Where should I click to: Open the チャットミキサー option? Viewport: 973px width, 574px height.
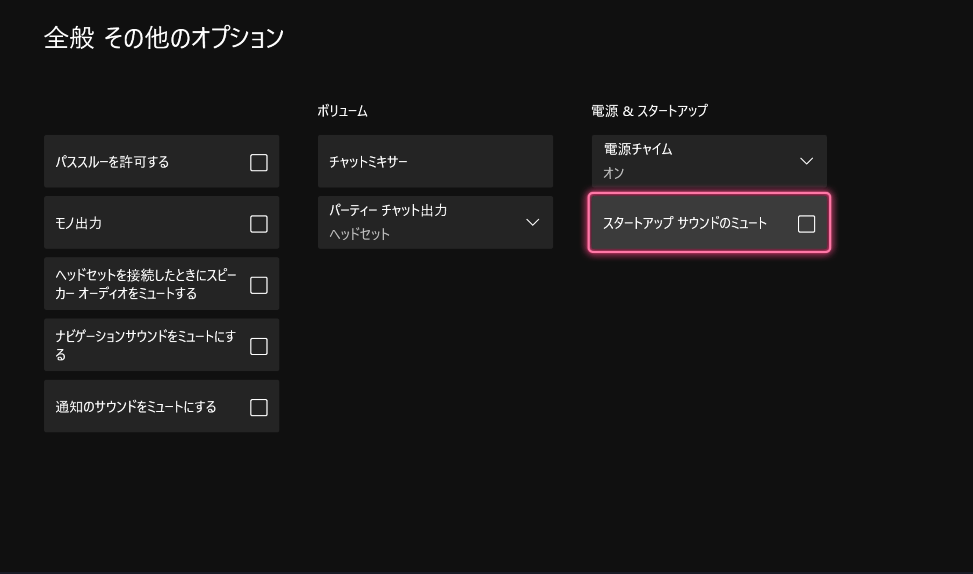pos(435,161)
